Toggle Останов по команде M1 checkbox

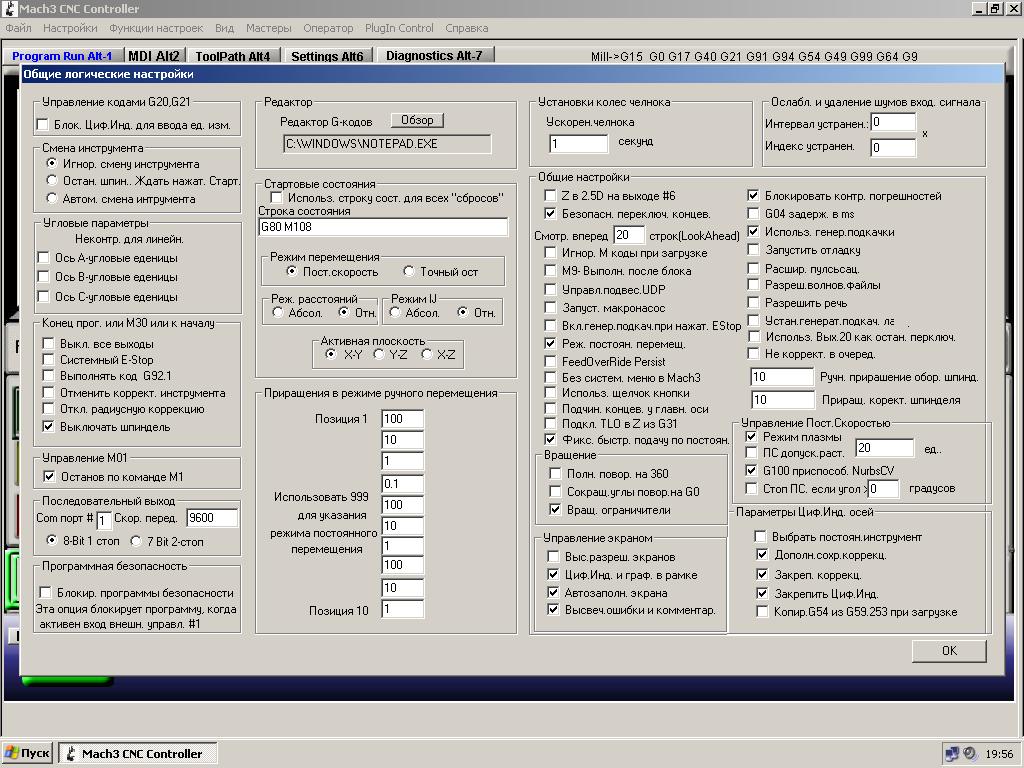tap(49, 476)
